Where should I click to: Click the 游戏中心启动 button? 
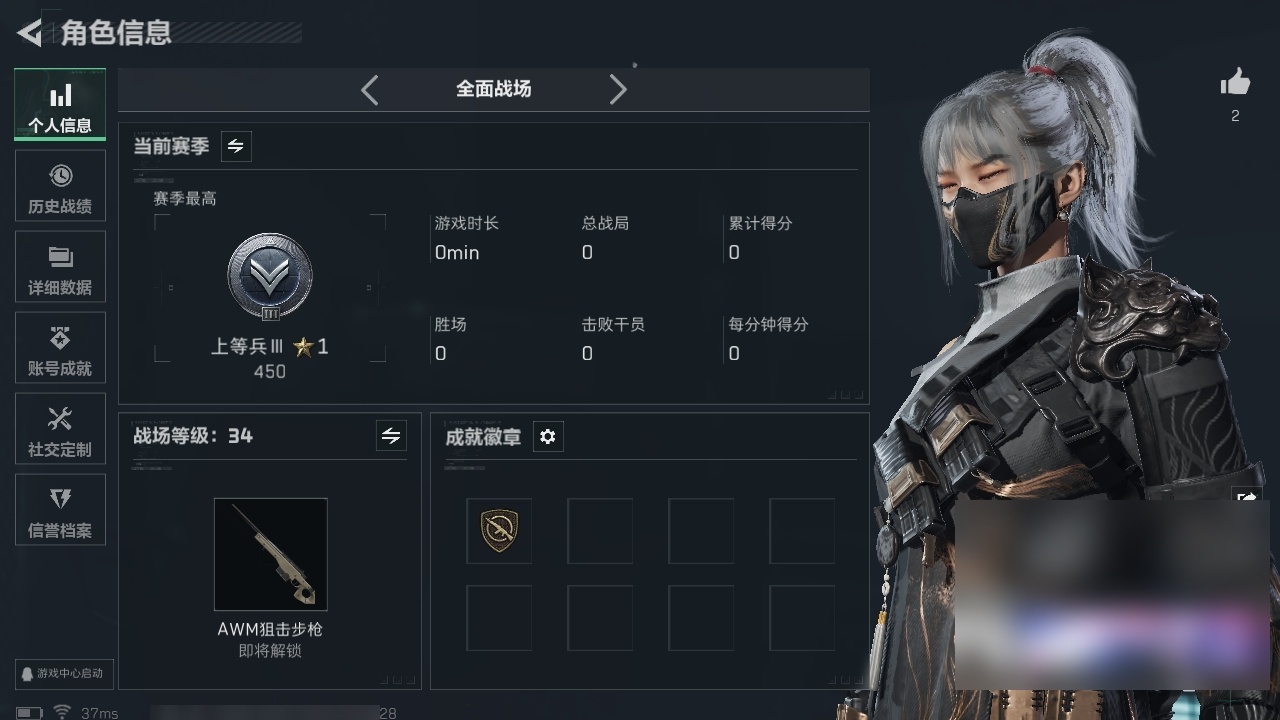pyautogui.click(x=61, y=674)
